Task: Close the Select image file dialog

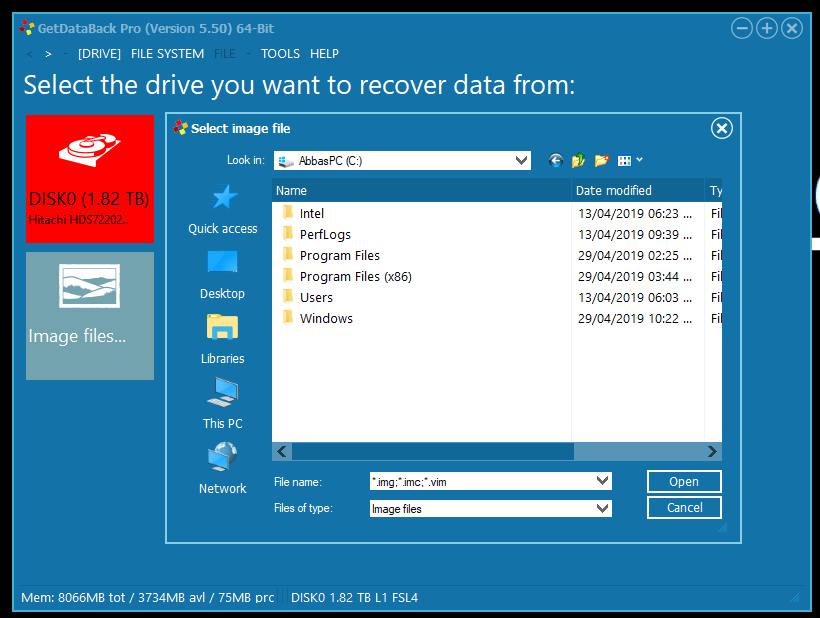Action: [722, 128]
